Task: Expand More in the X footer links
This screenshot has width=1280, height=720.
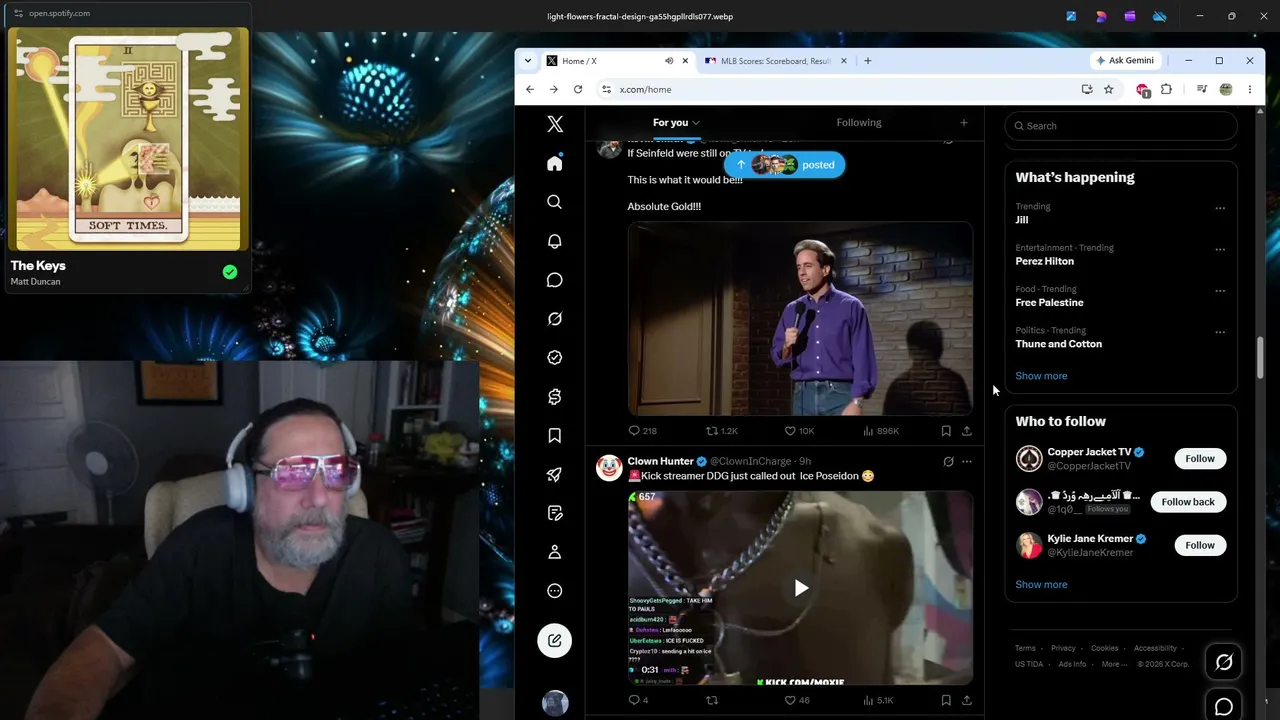Action: click(x=1114, y=664)
